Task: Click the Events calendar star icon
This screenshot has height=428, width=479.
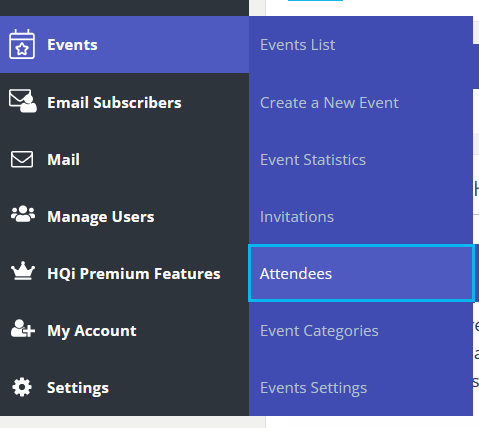Action: (22, 44)
